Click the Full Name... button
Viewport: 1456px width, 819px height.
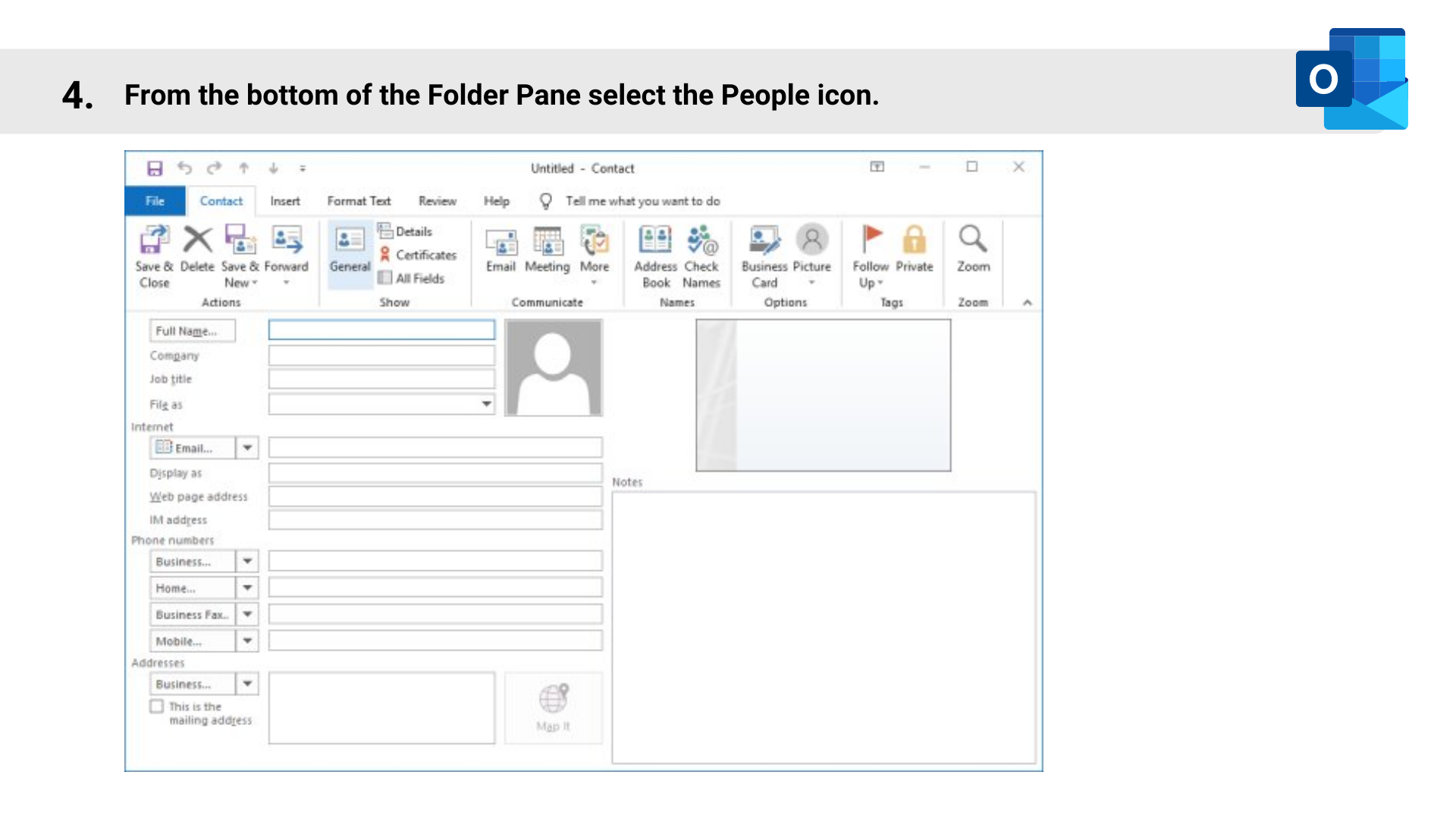(x=192, y=331)
